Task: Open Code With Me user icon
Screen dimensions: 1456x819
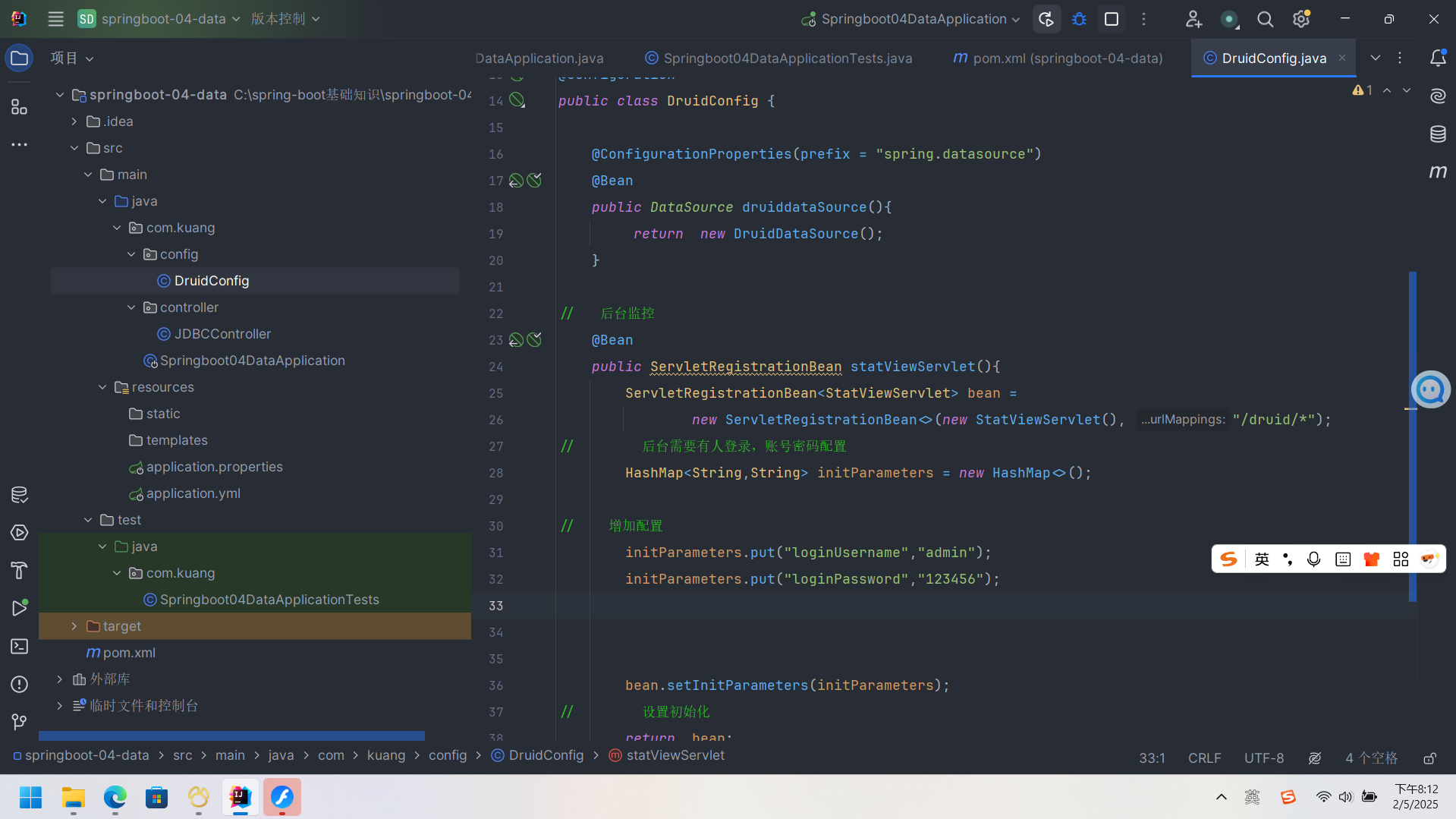Action: coord(1193,19)
